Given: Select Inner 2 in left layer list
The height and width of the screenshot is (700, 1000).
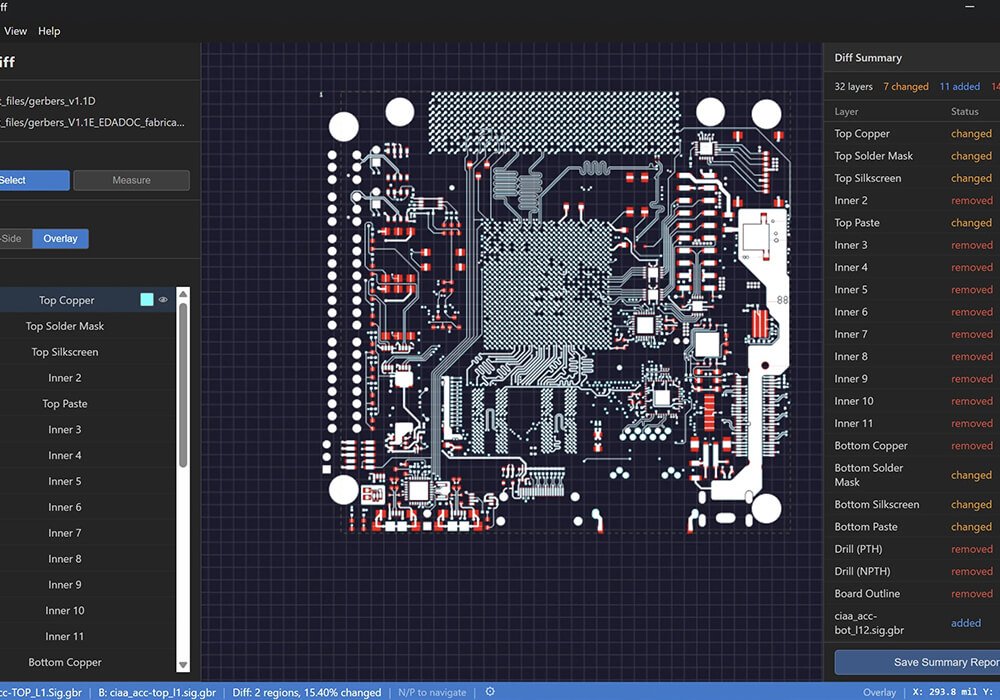Looking at the screenshot, I should click(x=87, y=377).
